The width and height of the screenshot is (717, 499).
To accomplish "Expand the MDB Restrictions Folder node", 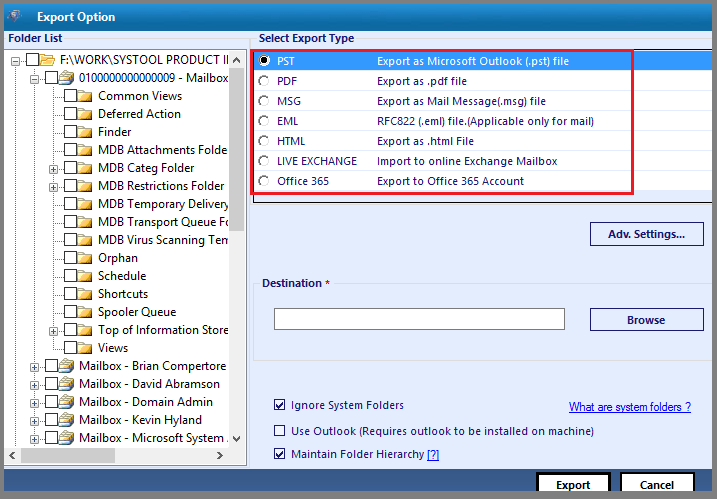I will point(54,187).
